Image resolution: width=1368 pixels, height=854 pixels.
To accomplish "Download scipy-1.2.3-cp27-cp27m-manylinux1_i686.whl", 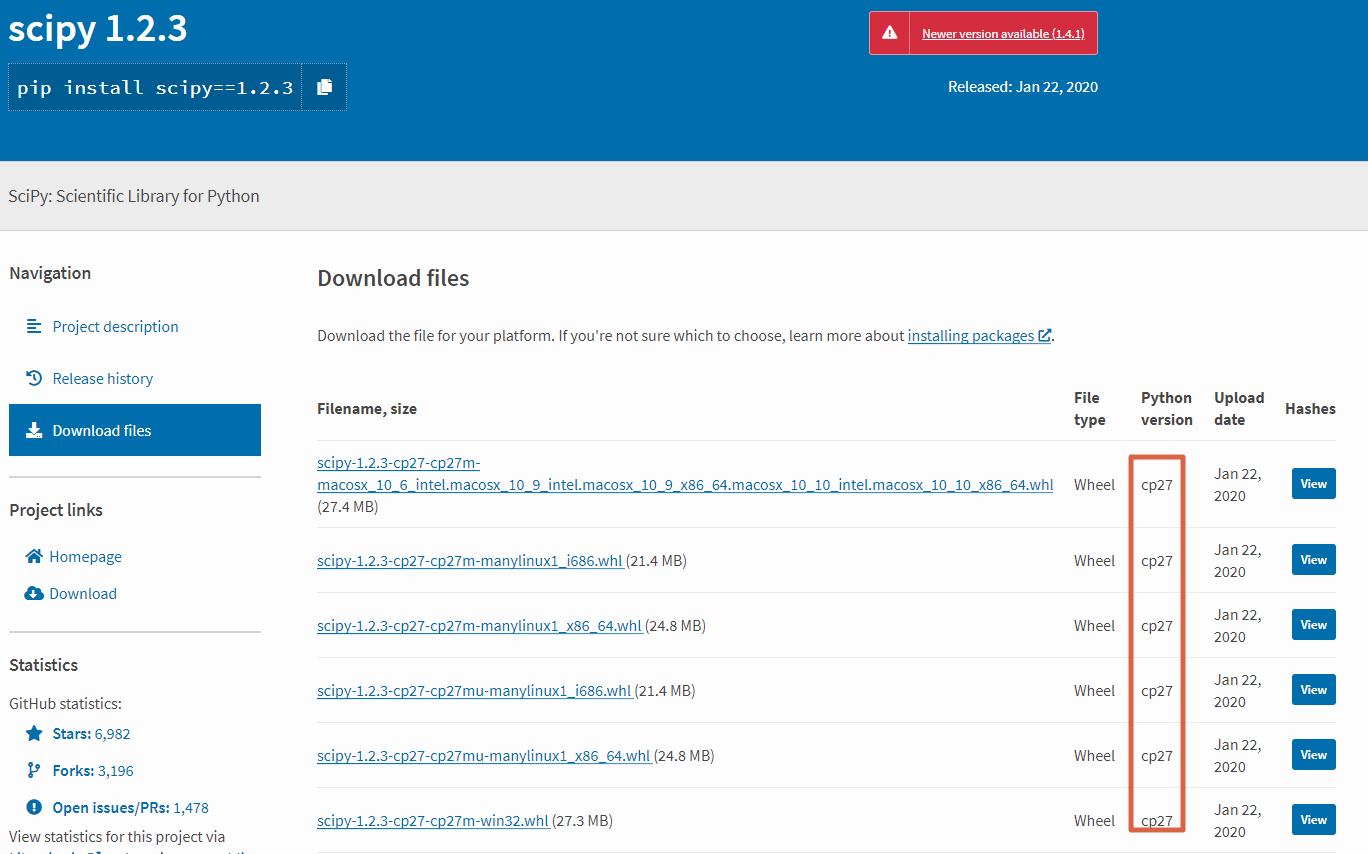I will tap(469, 561).
